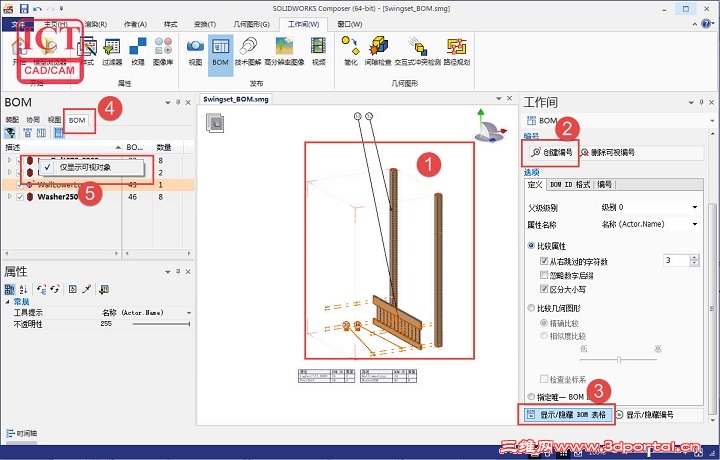This screenshot has height=460, width=720.
Task: Open the 路径规划 (Path Planning) tool
Action: (x=457, y=51)
